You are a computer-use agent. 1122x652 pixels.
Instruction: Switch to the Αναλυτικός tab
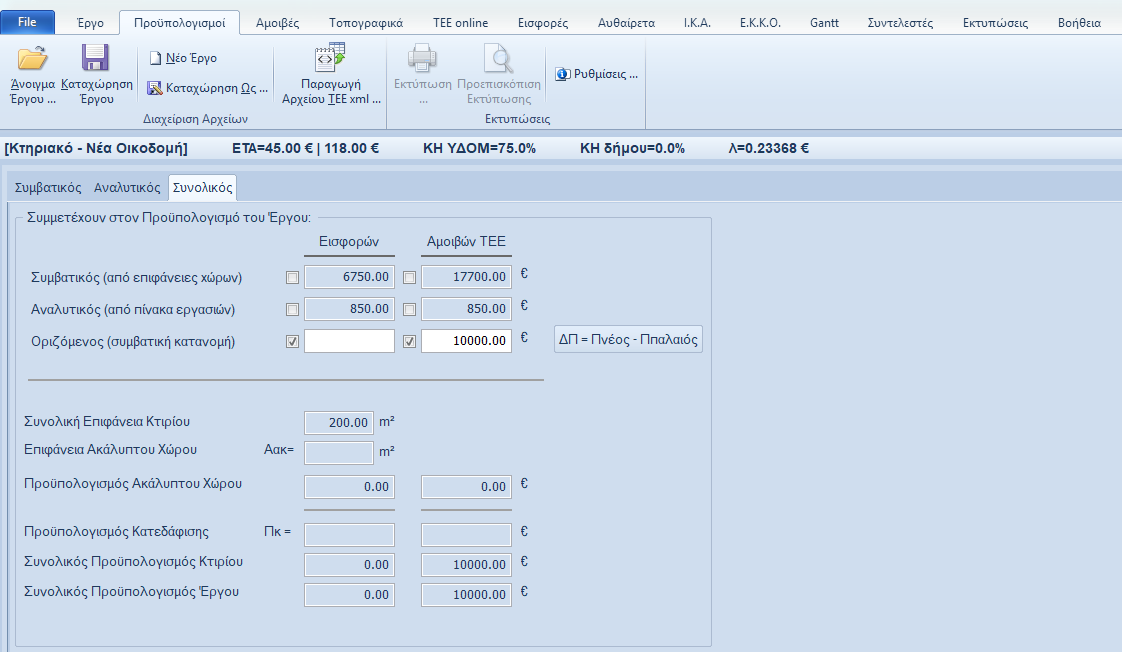point(127,187)
